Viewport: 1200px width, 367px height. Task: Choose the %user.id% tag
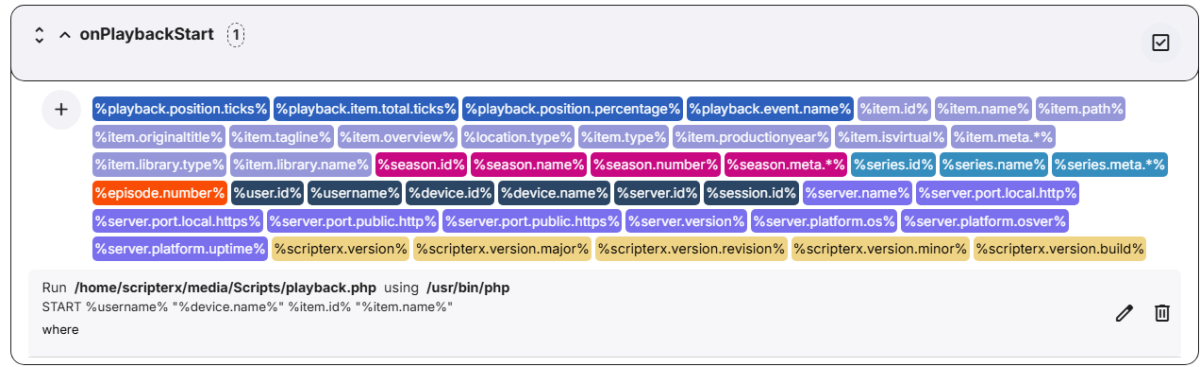click(x=267, y=192)
